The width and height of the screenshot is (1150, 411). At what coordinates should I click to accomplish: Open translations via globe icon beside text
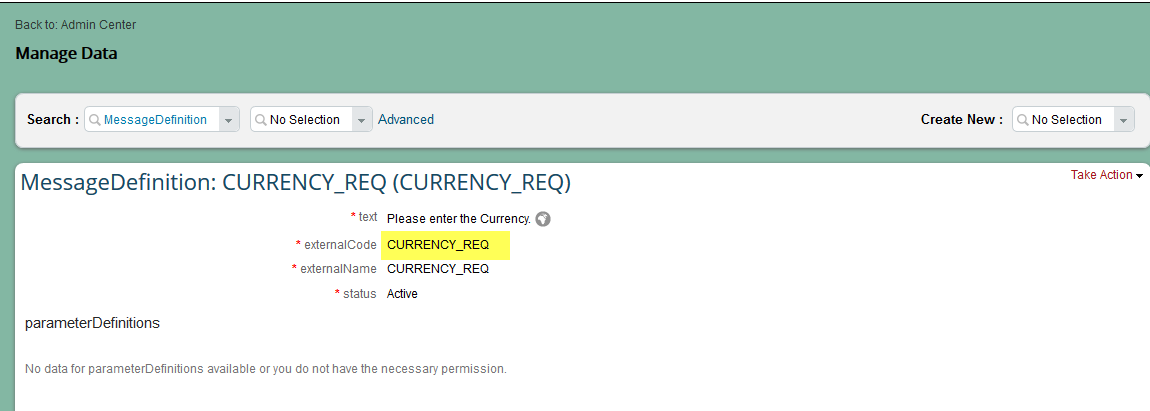(543, 219)
